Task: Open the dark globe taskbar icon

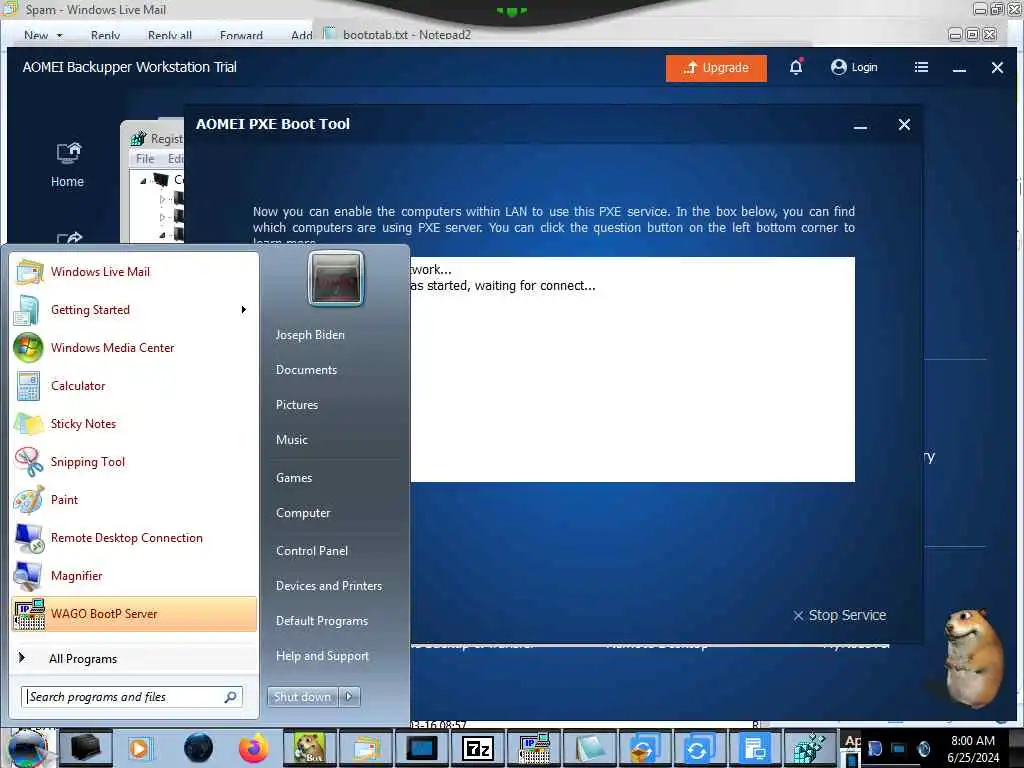Action: click(198, 748)
